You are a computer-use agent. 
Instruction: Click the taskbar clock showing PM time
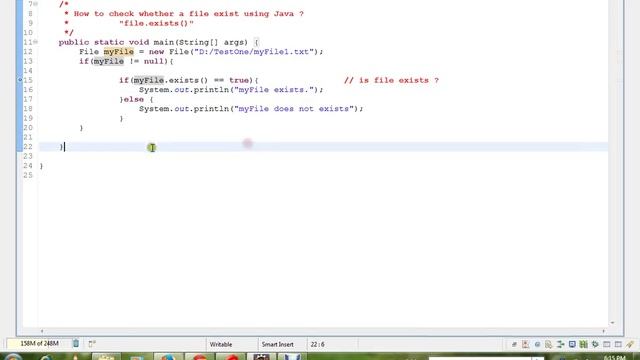coord(614,358)
